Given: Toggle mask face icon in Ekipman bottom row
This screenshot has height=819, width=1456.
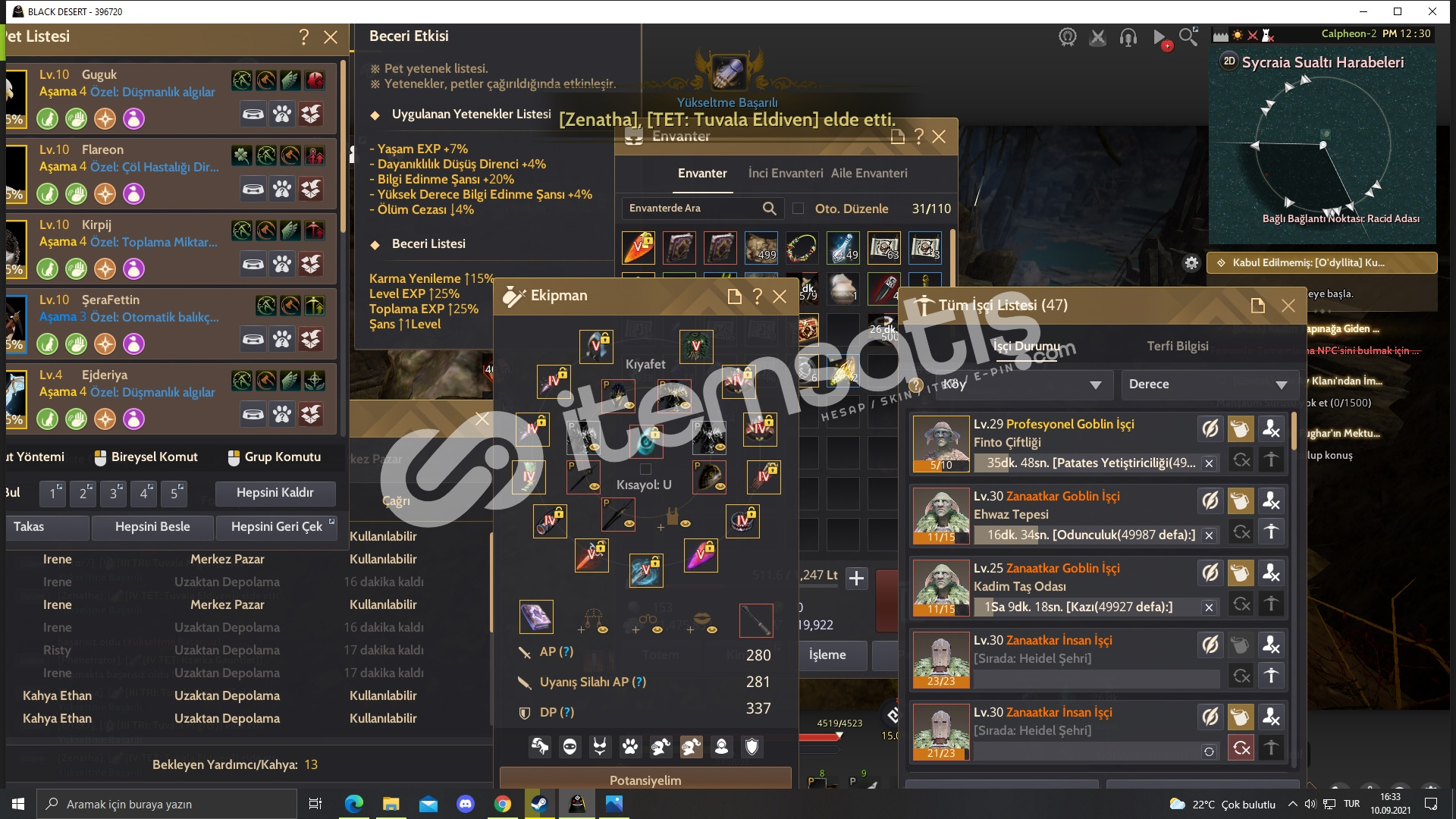Looking at the screenshot, I should [x=570, y=747].
